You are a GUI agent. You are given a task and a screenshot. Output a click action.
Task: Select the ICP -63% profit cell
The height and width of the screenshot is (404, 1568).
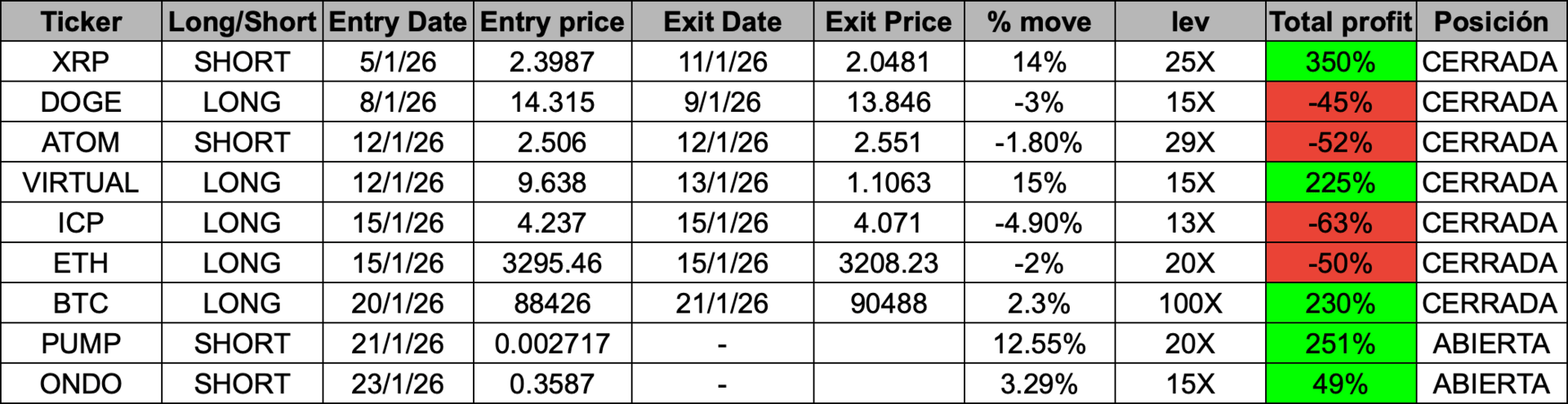pyautogui.click(x=1340, y=223)
